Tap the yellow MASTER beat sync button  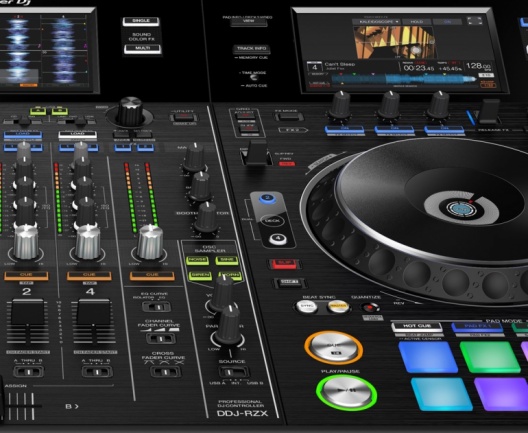point(338,306)
